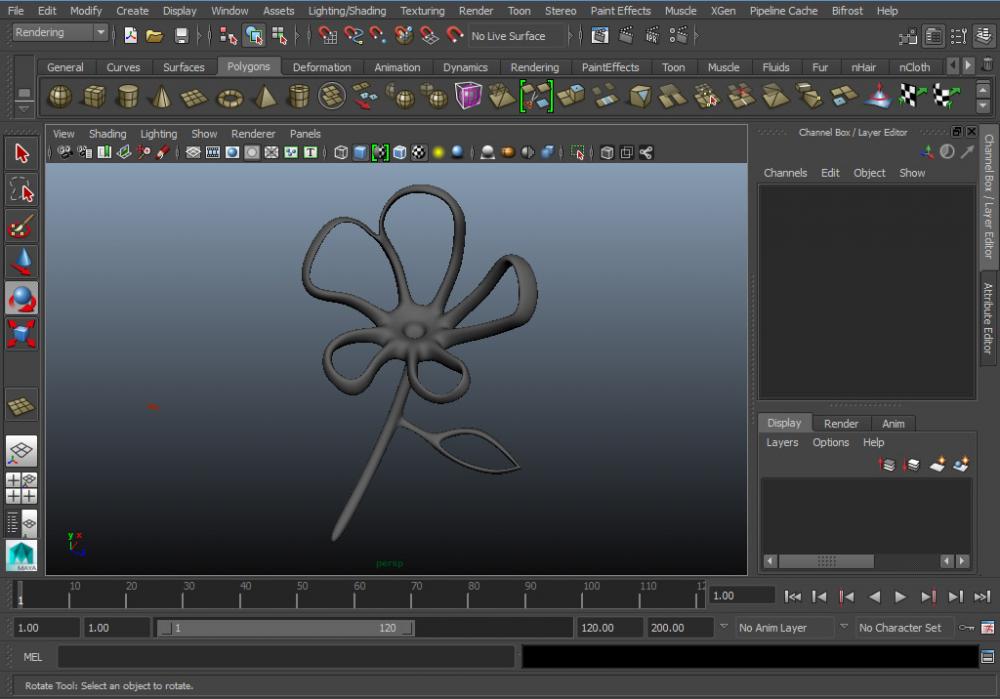Create a new empty display layer
1000x699 pixels.
pyautogui.click(x=937, y=465)
